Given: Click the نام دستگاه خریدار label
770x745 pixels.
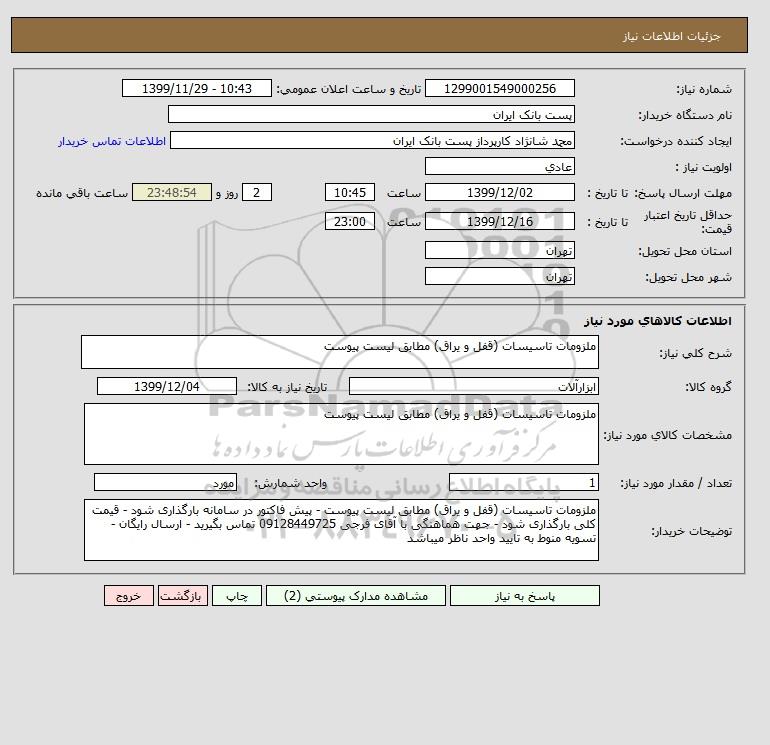Looking at the screenshot, I should pyautogui.click(x=685, y=115).
